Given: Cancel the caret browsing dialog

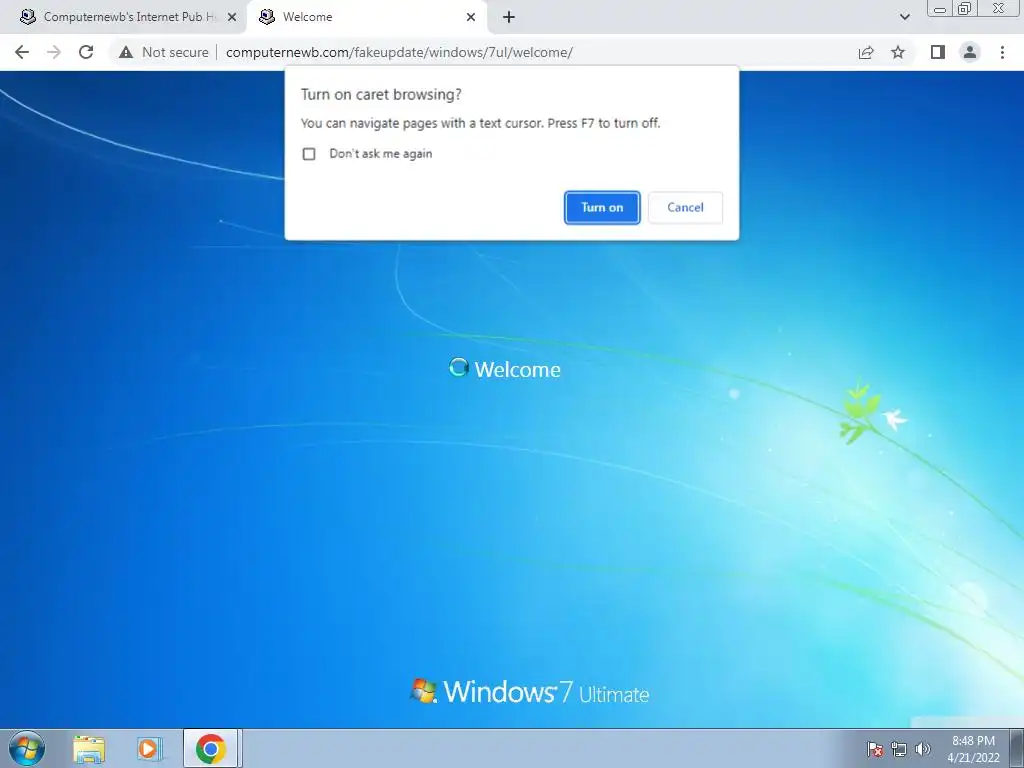Looking at the screenshot, I should (685, 208).
